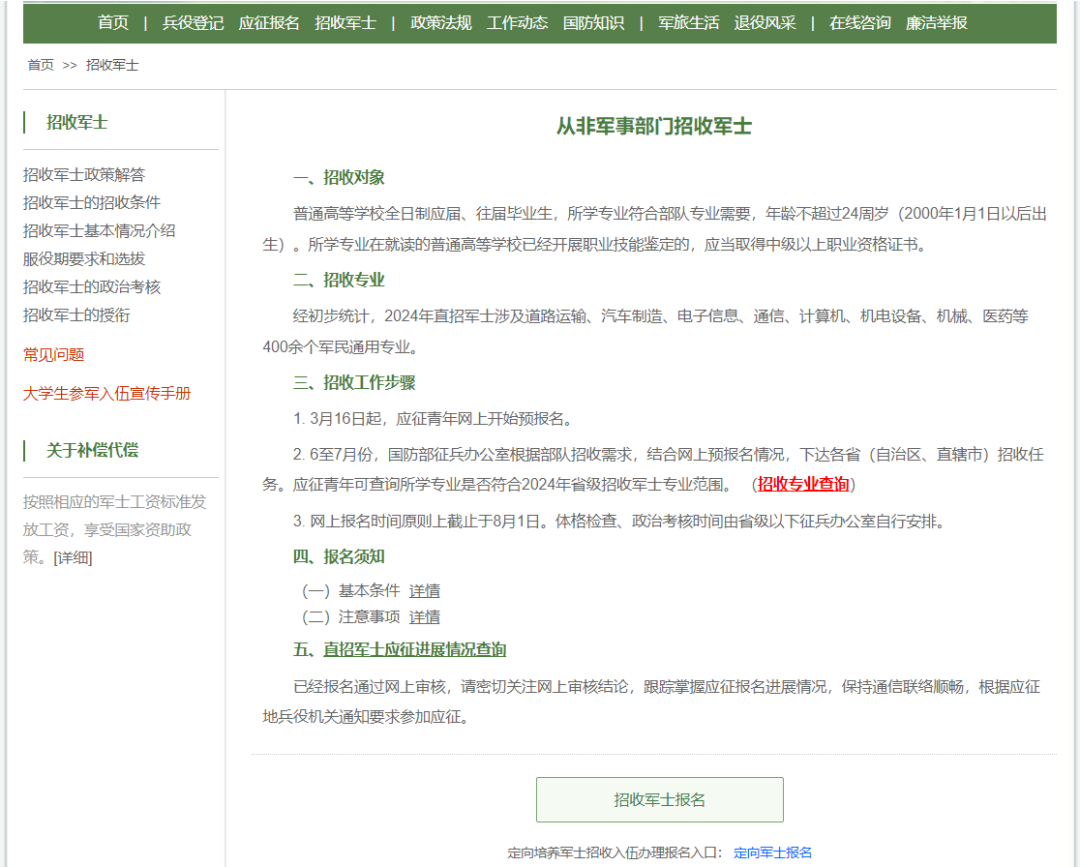Go to 兵役登记 in top navigation
This screenshot has width=1080, height=867.
[x=193, y=23]
